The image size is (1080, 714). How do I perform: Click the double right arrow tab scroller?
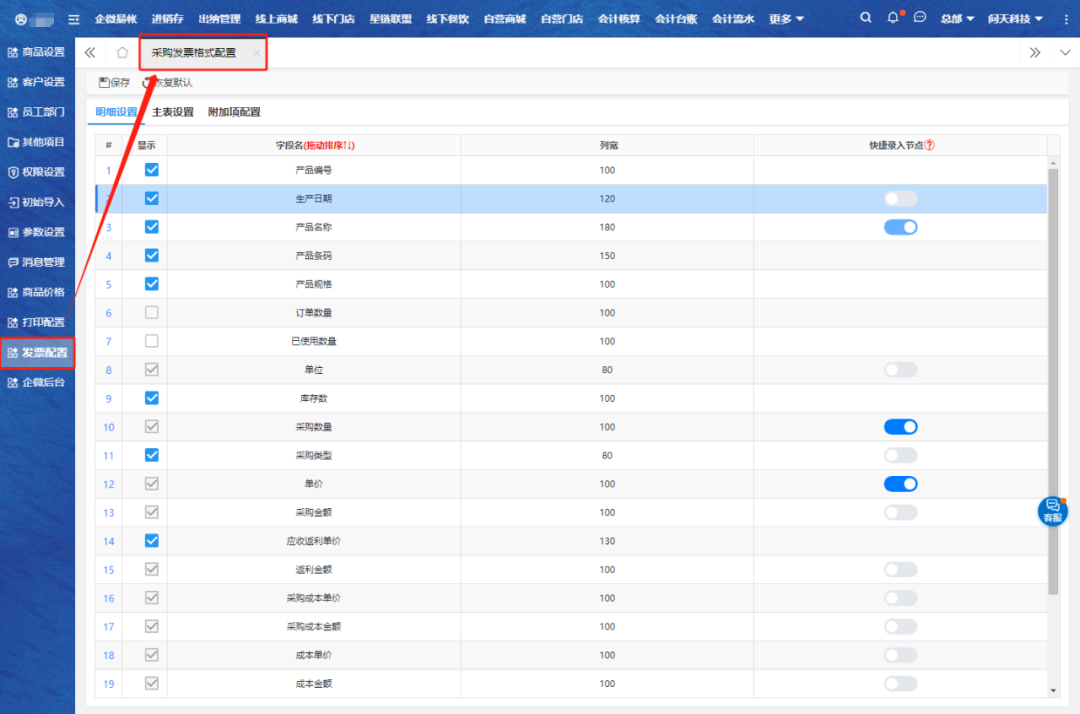coord(1035,53)
